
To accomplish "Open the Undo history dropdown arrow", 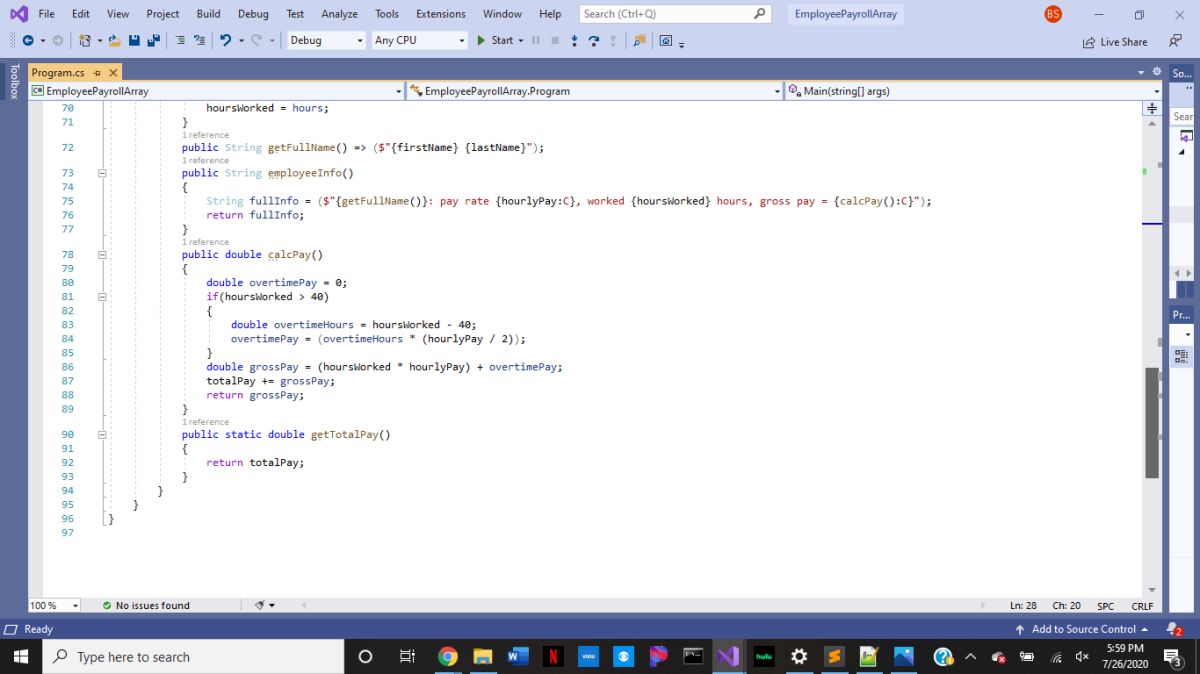I will click(x=241, y=41).
